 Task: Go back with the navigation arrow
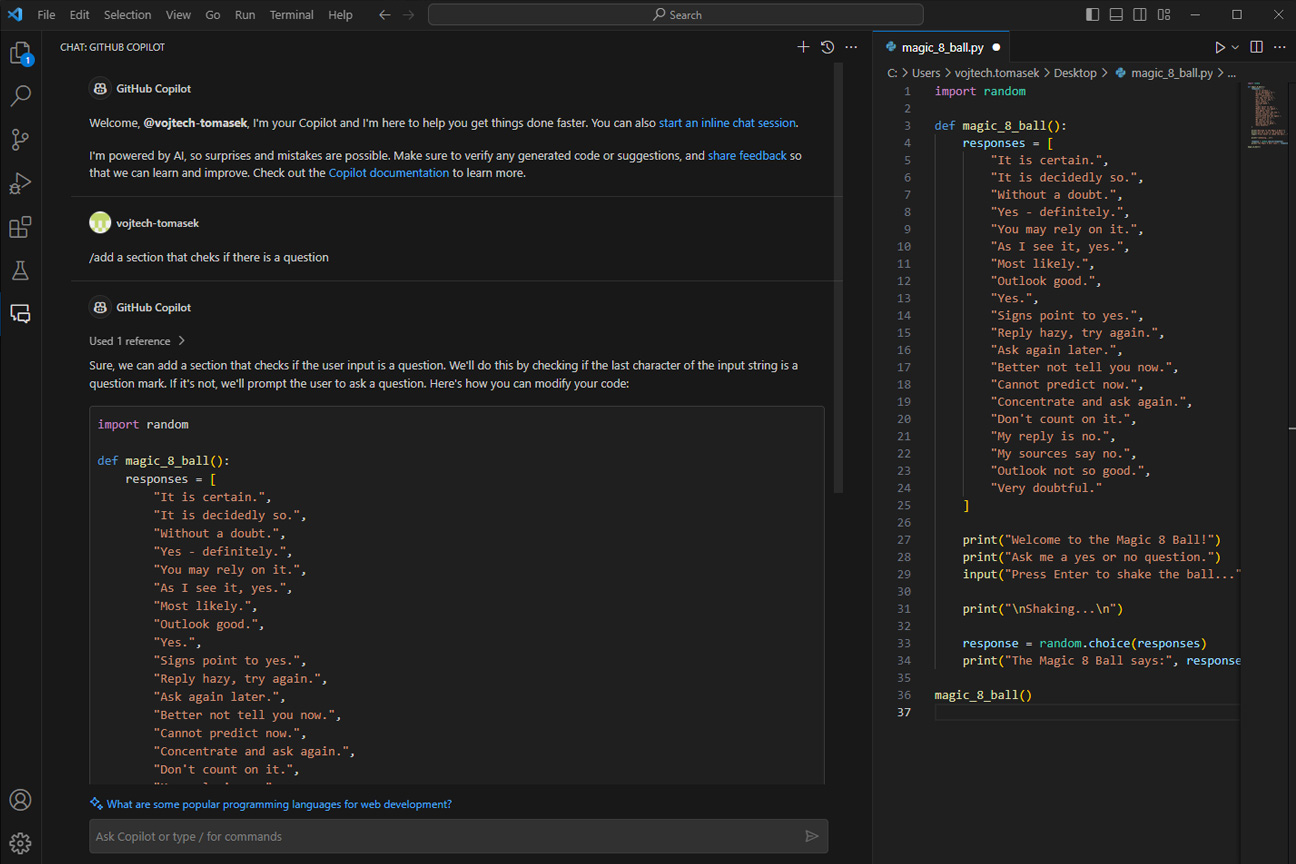coord(385,15)
